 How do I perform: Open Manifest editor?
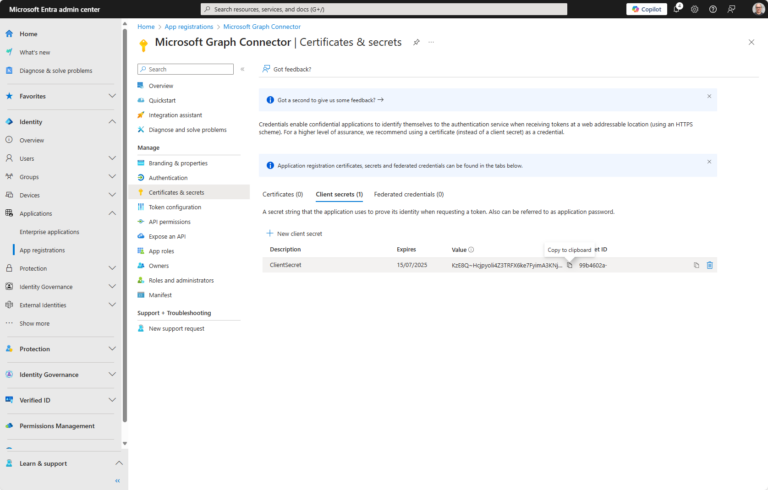(x=160, y=295)
